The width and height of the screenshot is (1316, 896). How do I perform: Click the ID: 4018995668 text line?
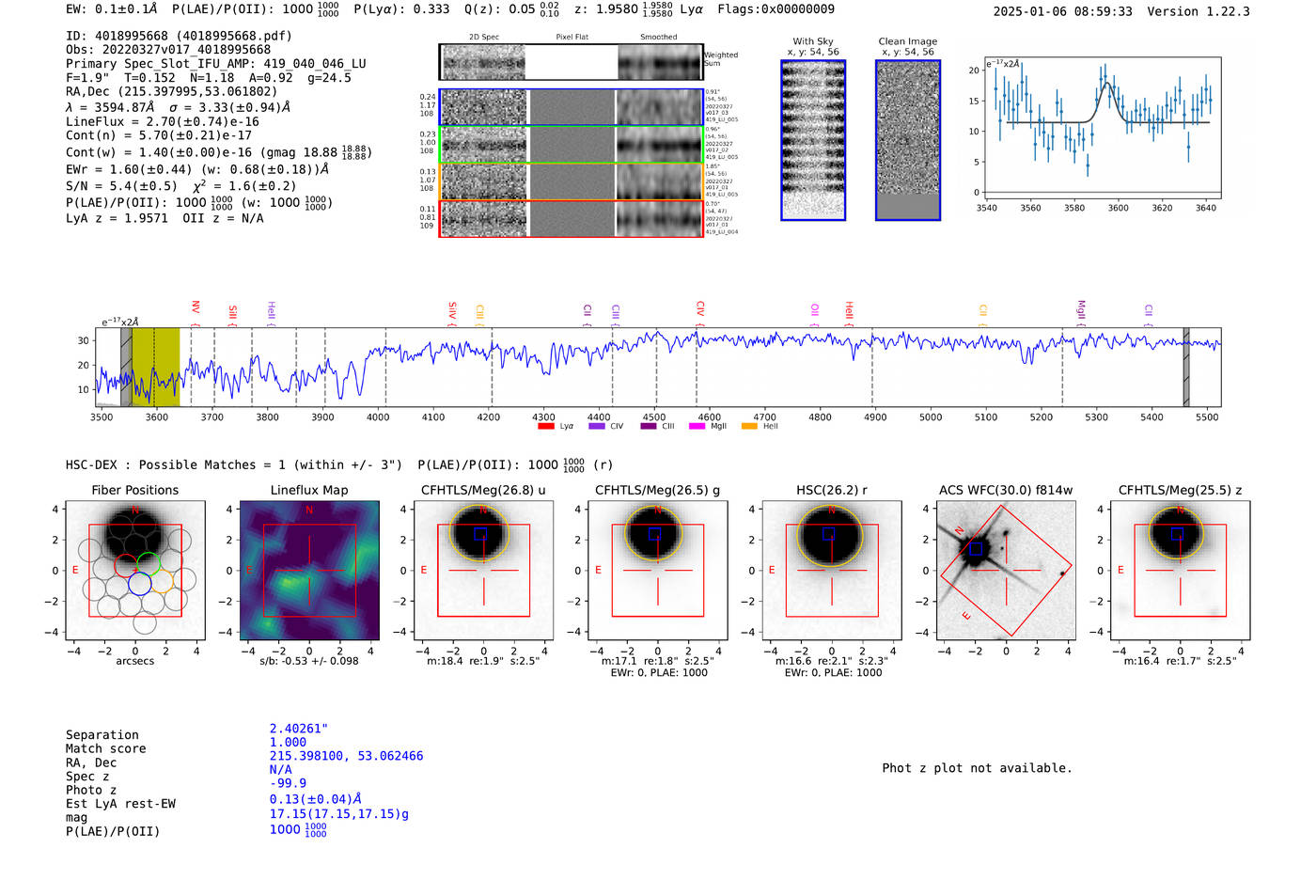pyautogui.click(x=179, y=36)
